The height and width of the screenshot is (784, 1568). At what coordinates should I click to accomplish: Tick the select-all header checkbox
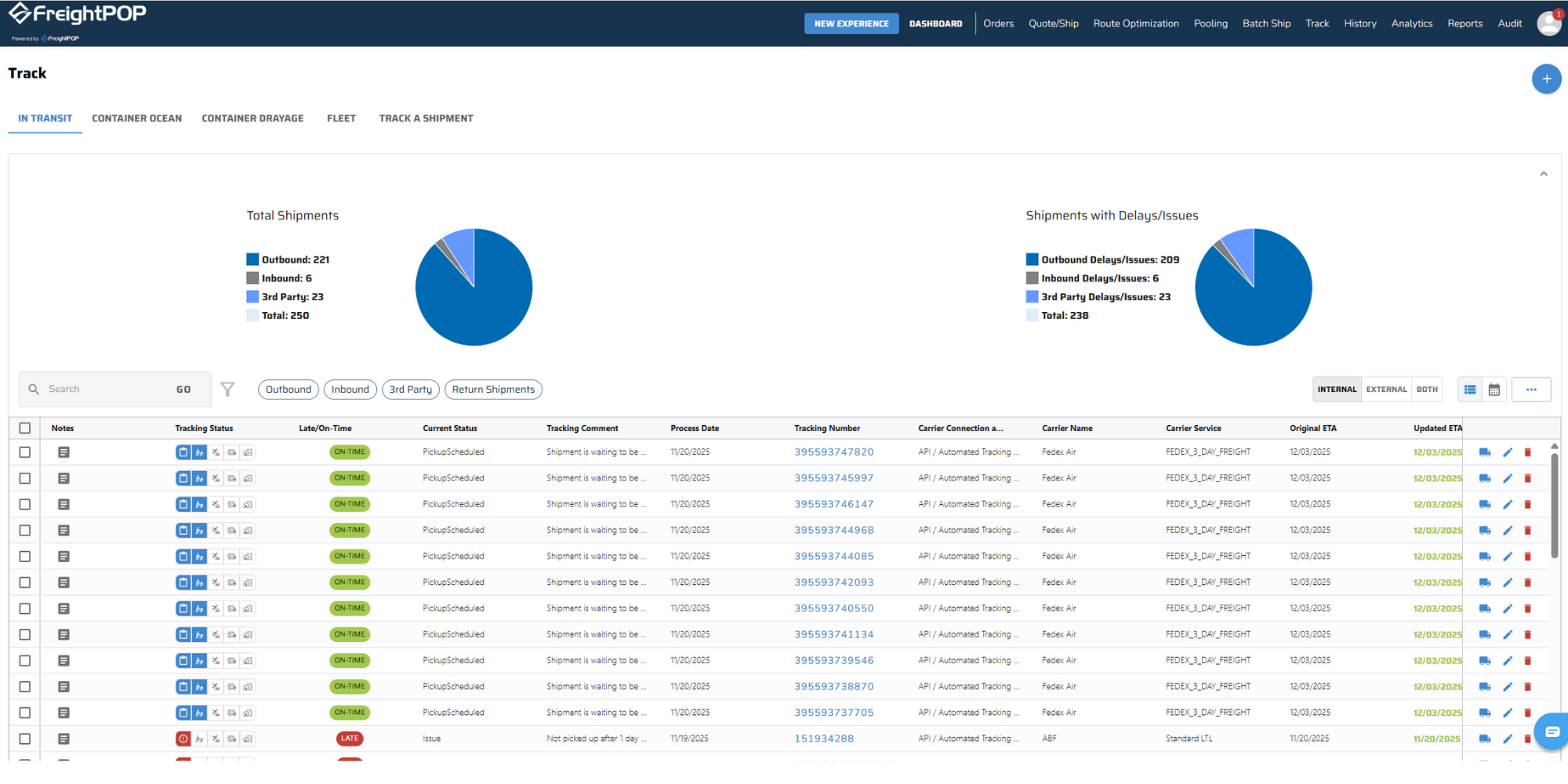click(25, 428)
